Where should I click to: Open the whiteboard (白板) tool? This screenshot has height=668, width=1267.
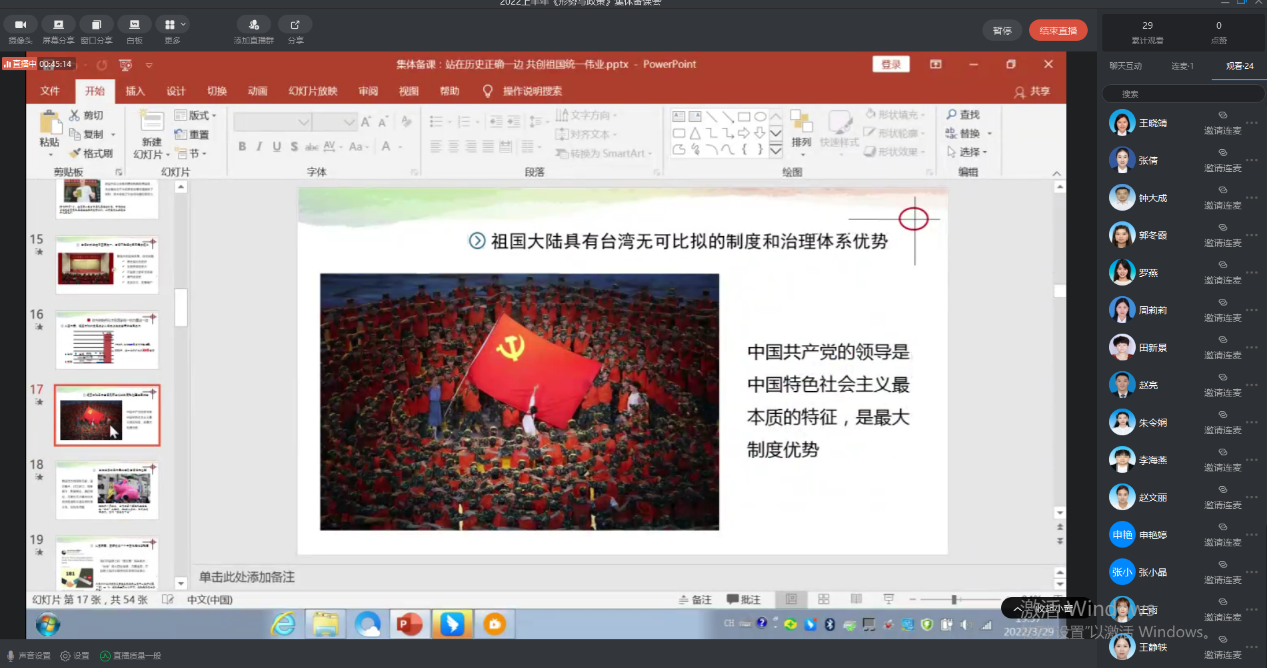point(134,24)
